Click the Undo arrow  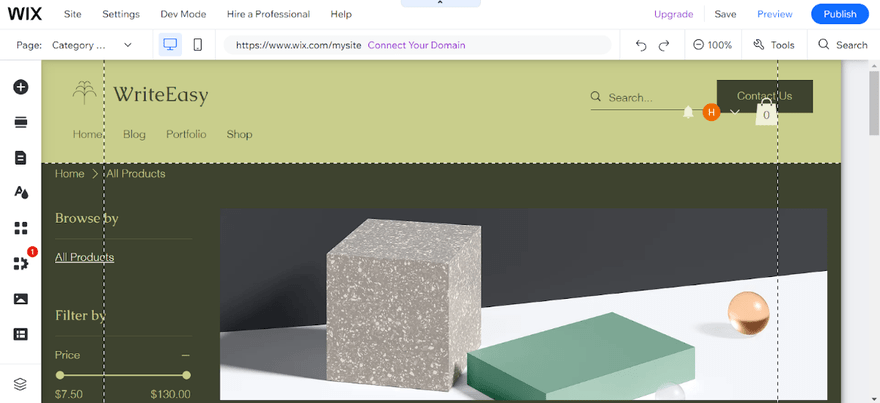[x=641, y=45]
